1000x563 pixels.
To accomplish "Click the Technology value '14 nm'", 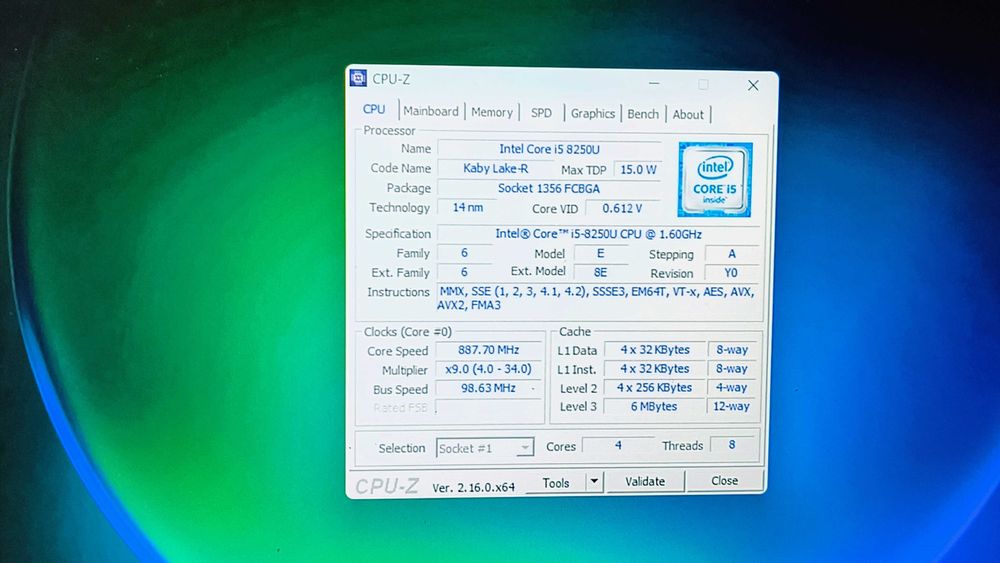I will point(468,207).
